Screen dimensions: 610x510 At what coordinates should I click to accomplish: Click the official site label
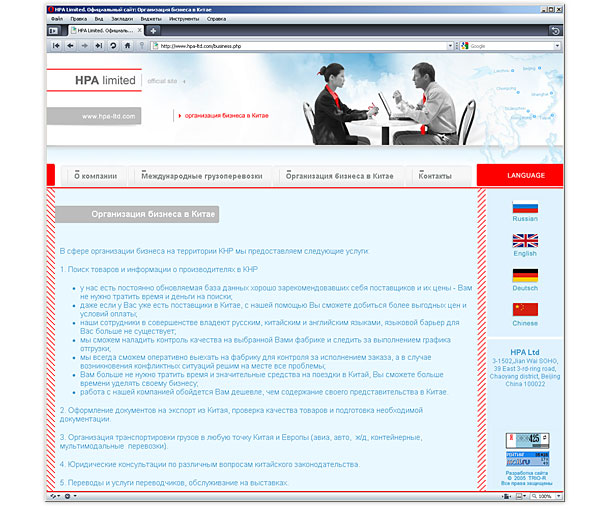pyautogui.click(x=162, y=81)
